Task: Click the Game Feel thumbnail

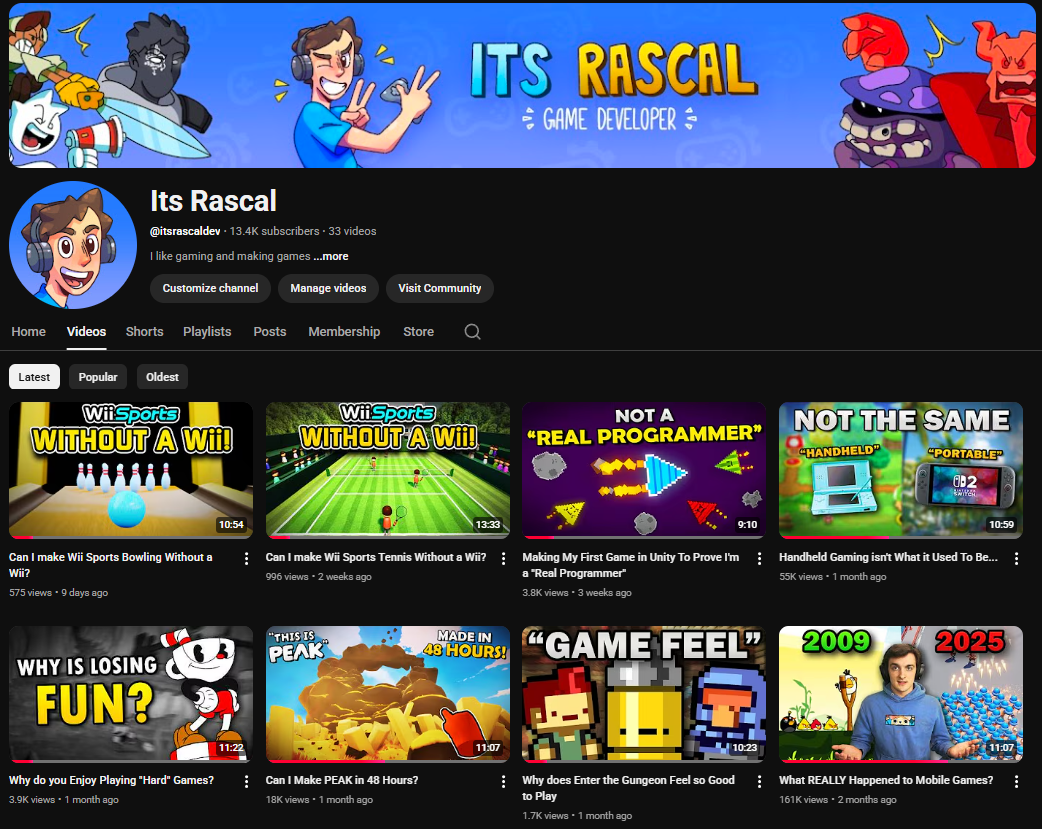Action: coord(644,693)
